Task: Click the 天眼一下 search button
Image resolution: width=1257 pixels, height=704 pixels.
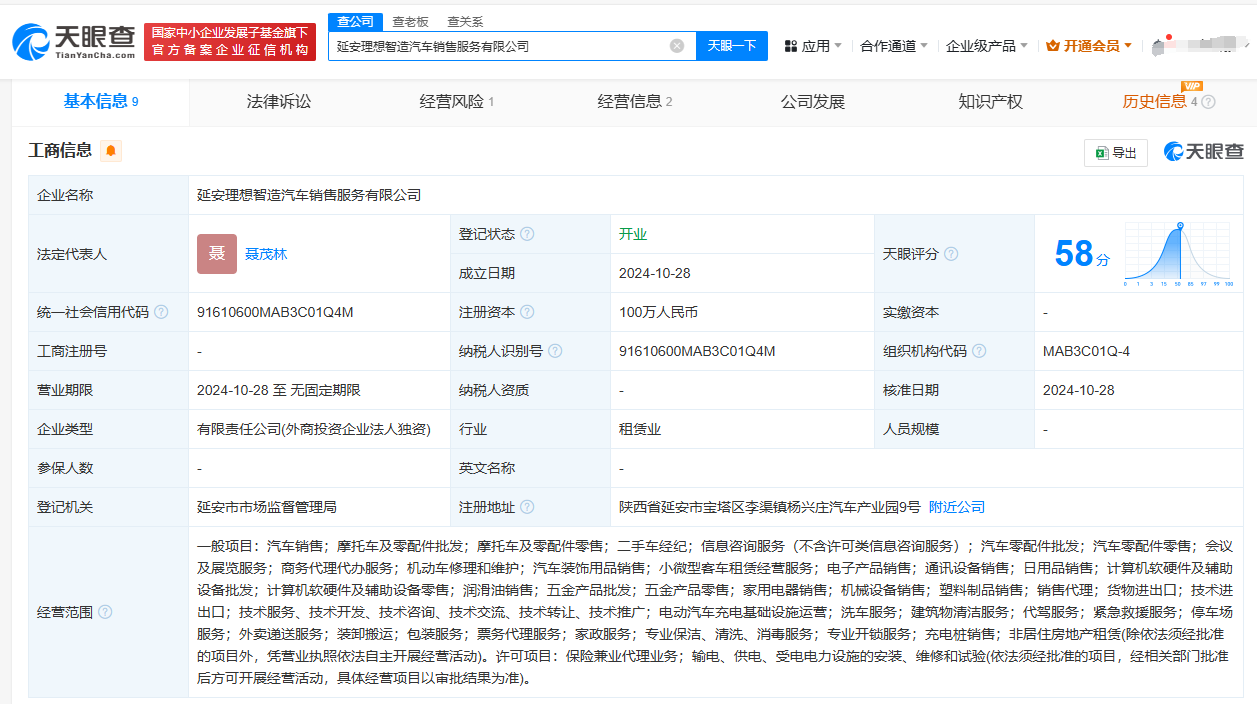Action: (x=732, y=46)
